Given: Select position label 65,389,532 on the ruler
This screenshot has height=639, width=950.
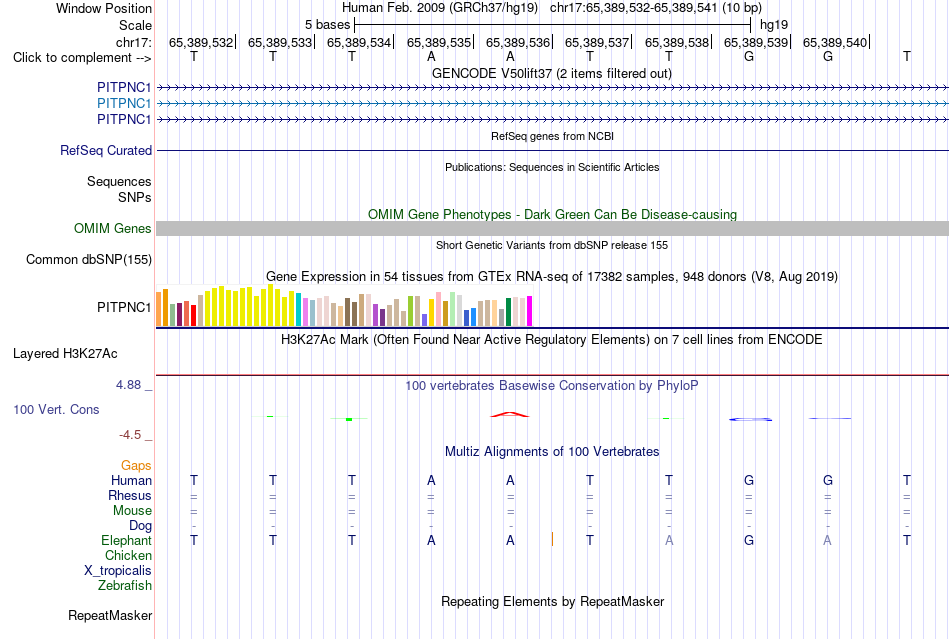Looking at the screenshot, I should [x=201, y=42].
